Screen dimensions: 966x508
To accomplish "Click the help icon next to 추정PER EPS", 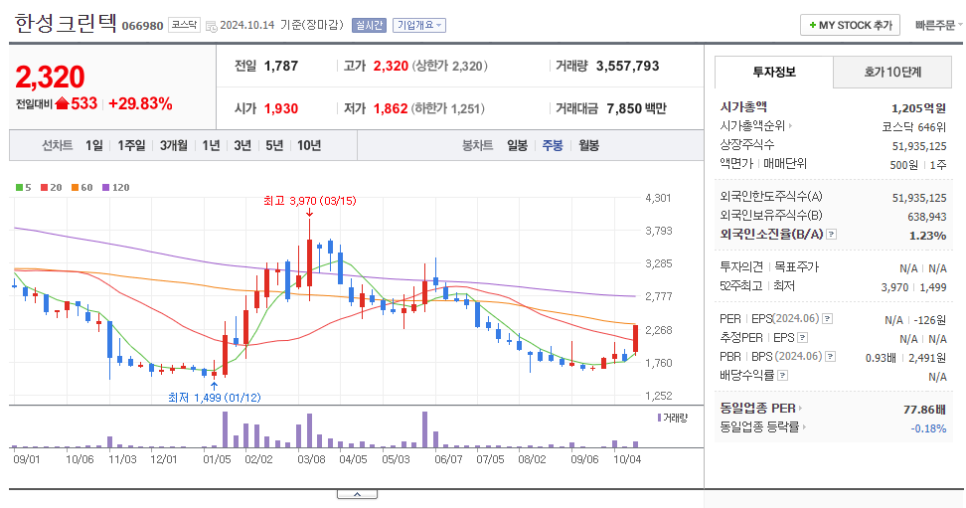I will pos(803,337).
